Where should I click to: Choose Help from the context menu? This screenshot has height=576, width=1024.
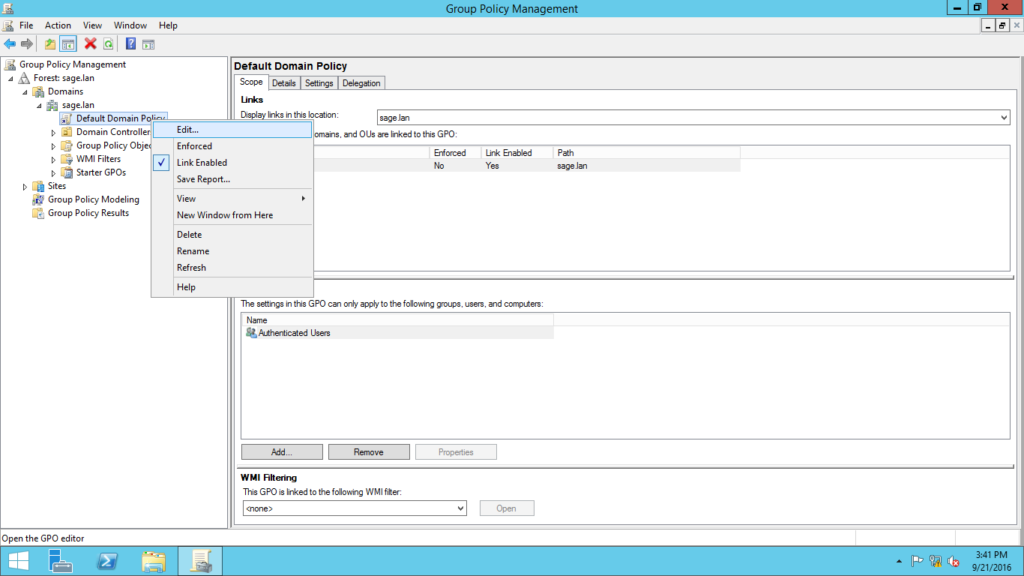pyautogui.click(x=232, y=287)
